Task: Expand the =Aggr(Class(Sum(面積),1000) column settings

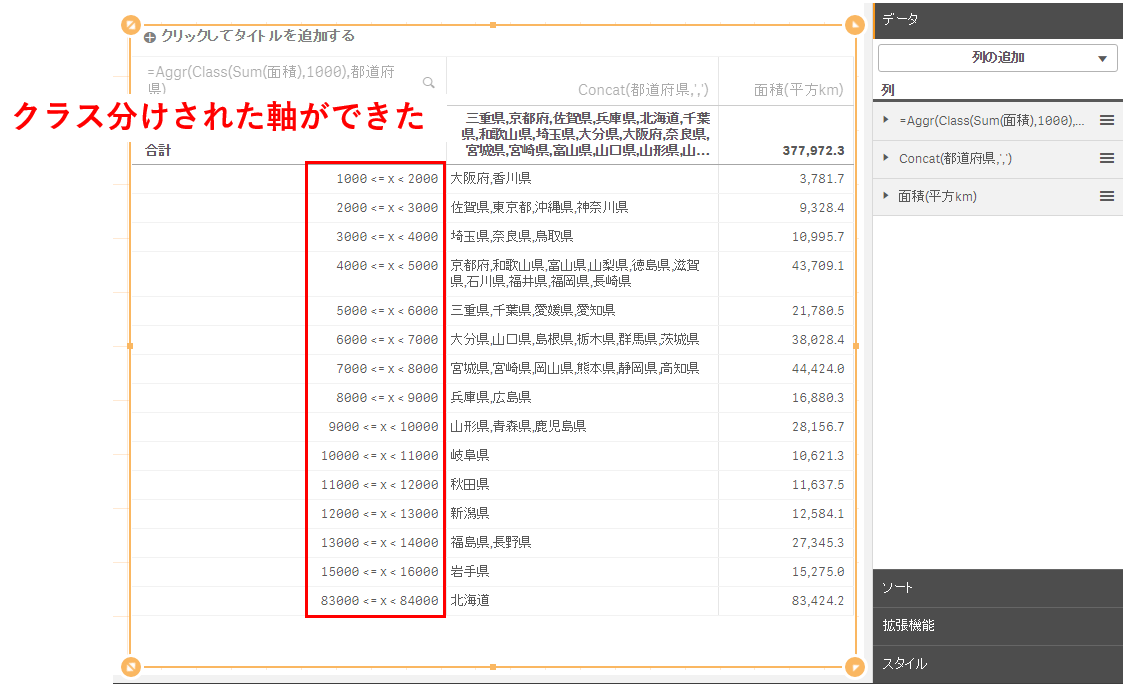Action: (887, 120)
